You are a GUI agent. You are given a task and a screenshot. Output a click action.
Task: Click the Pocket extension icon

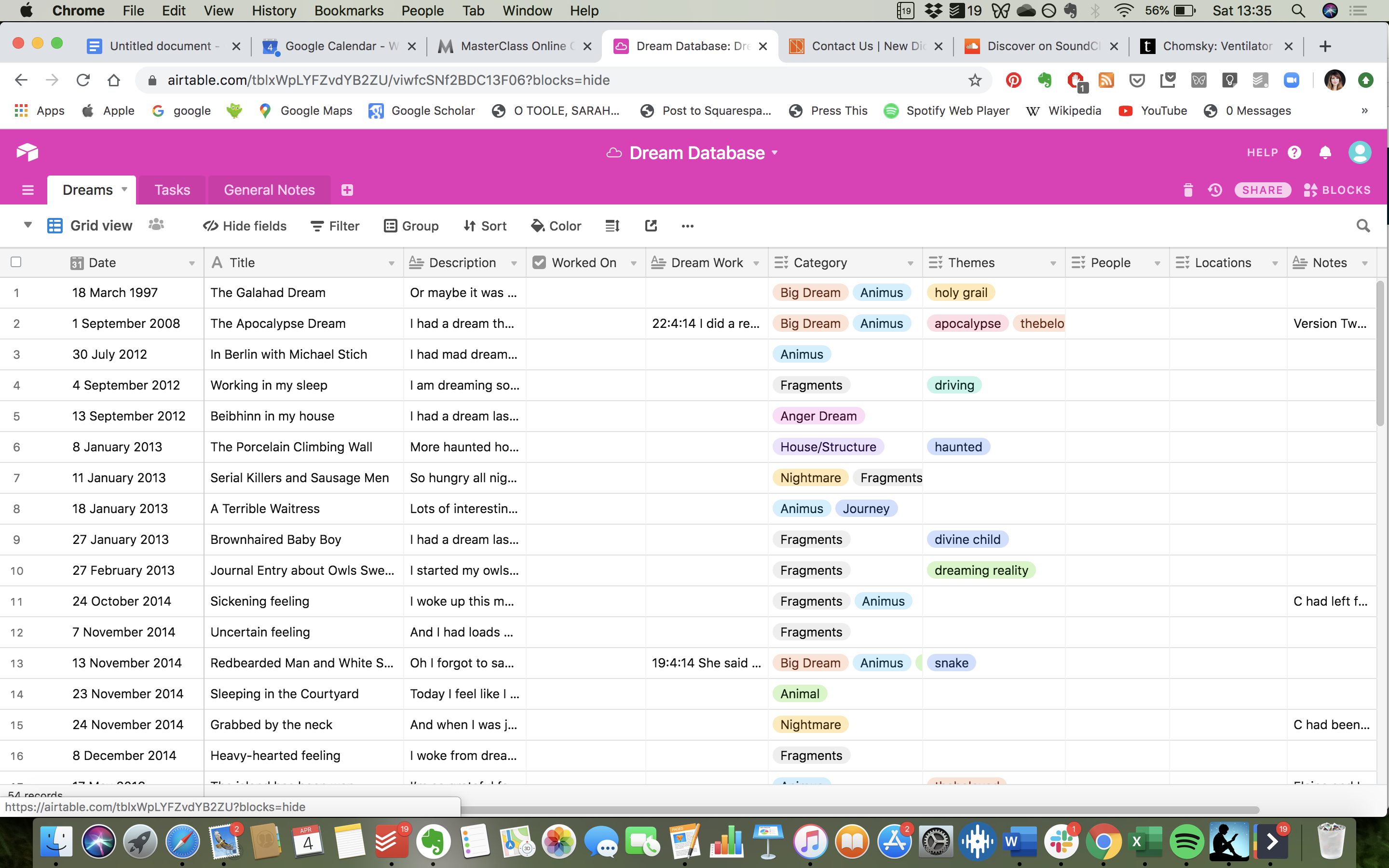[1137, 81]
